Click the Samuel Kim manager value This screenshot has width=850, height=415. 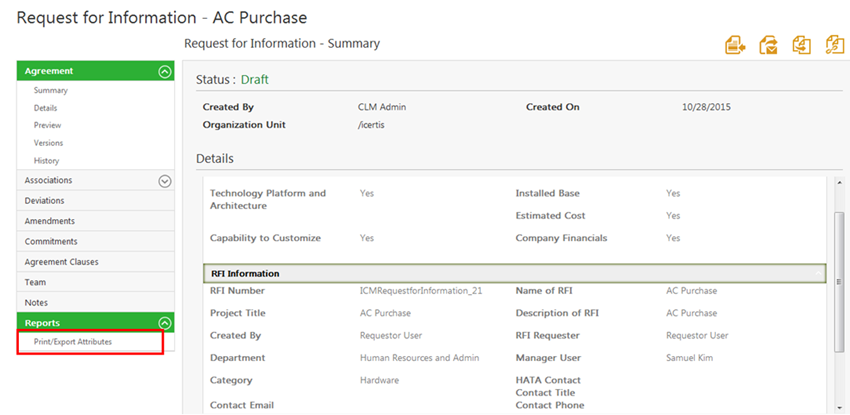(690, 358)
